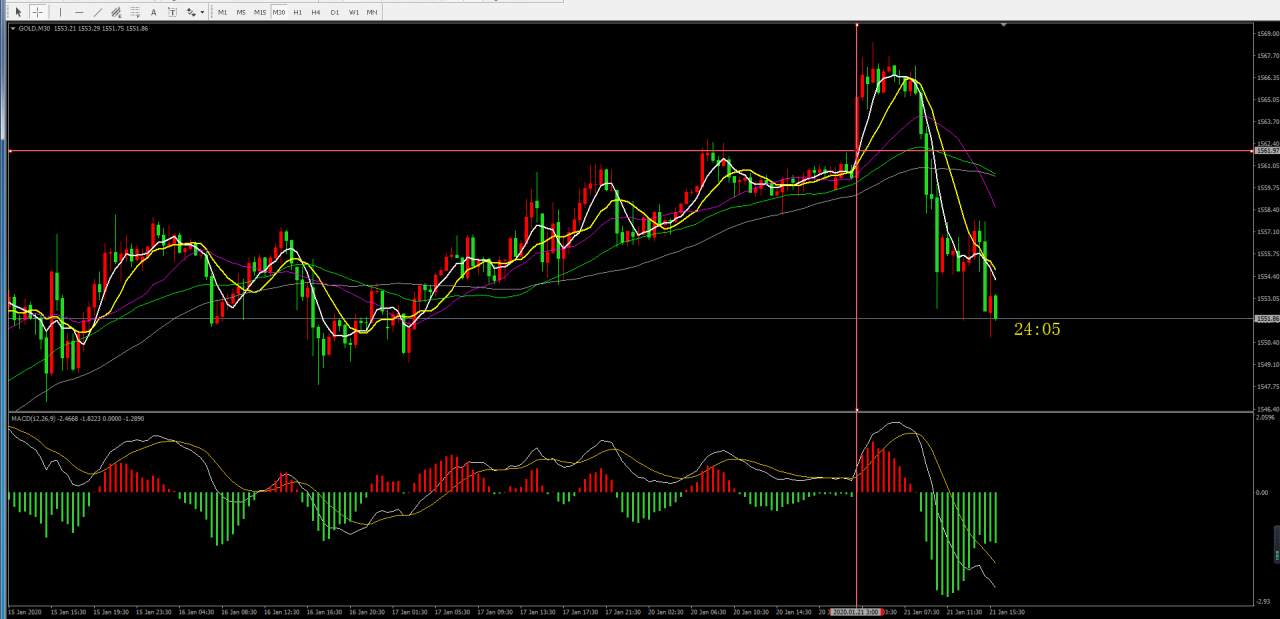Switch chart to W1 timeframe
Screen dimensions: 1280x619
[x=353, y=12]
